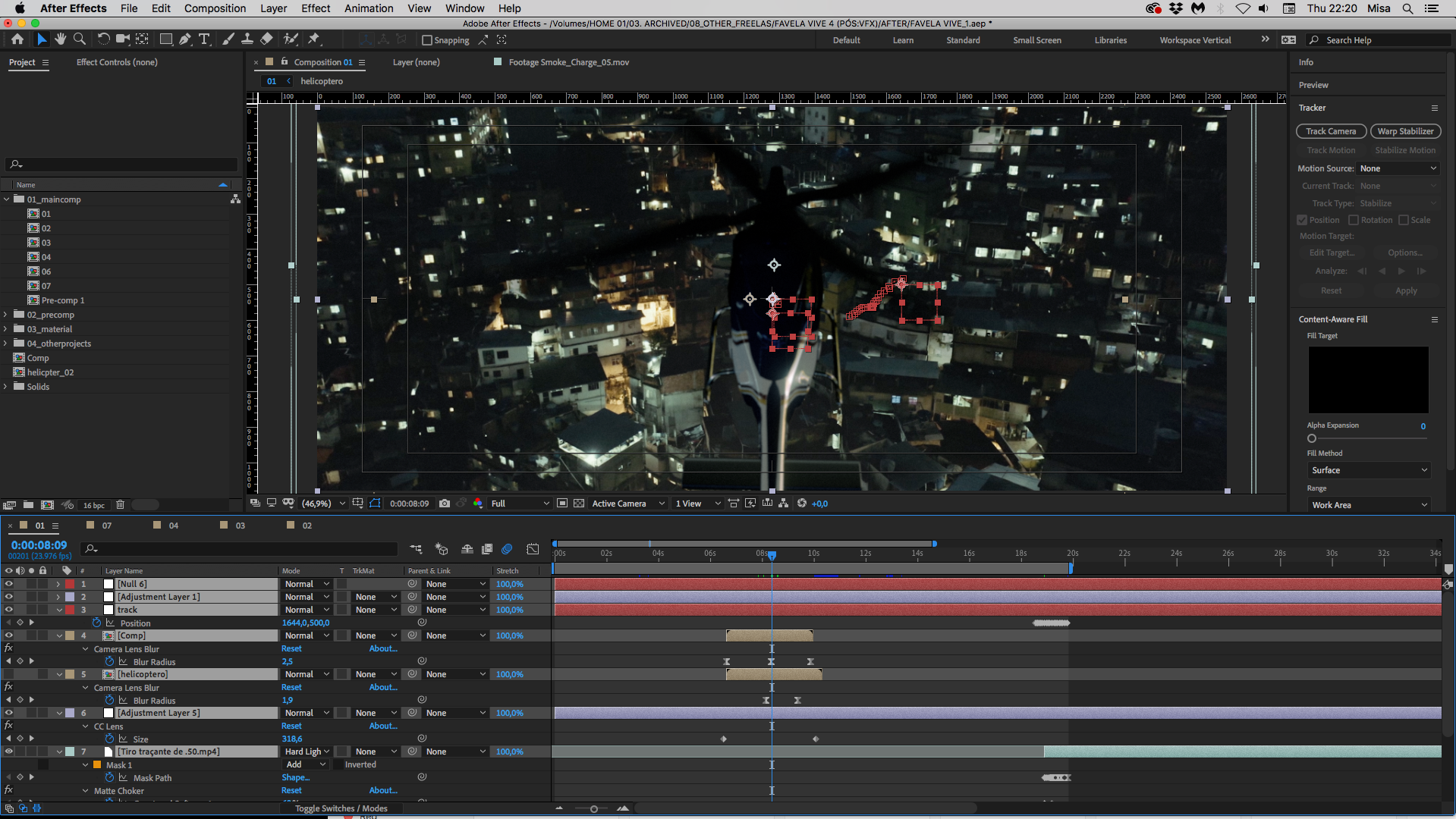Viewport: 1456px width, 819px height.
Task: Open blending mode dropdown for Tiro traçante layer
Action: click(307, 752)
